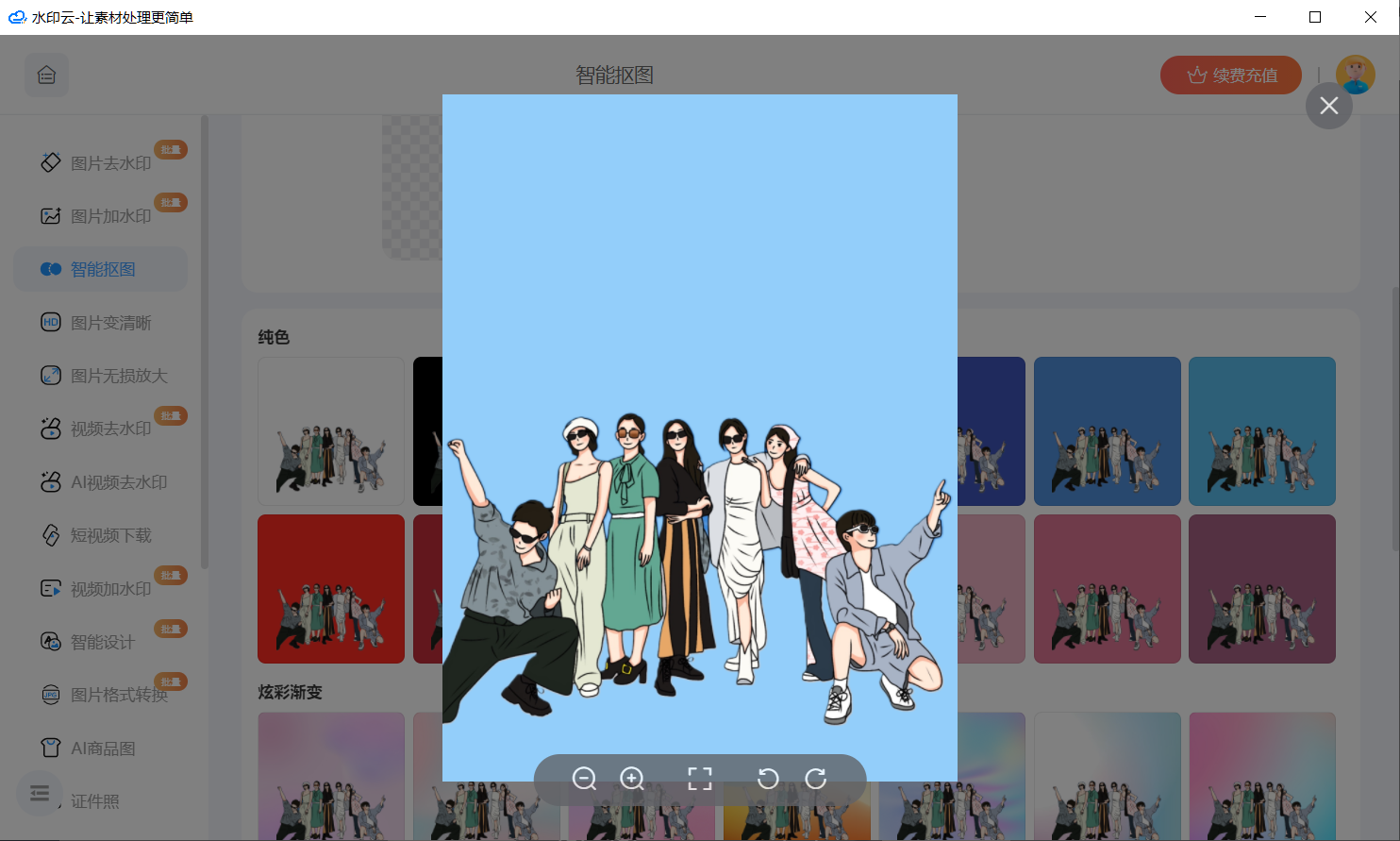Zoom in the preview image
This screenshot has height=841, width=1400.
(632, 779)
